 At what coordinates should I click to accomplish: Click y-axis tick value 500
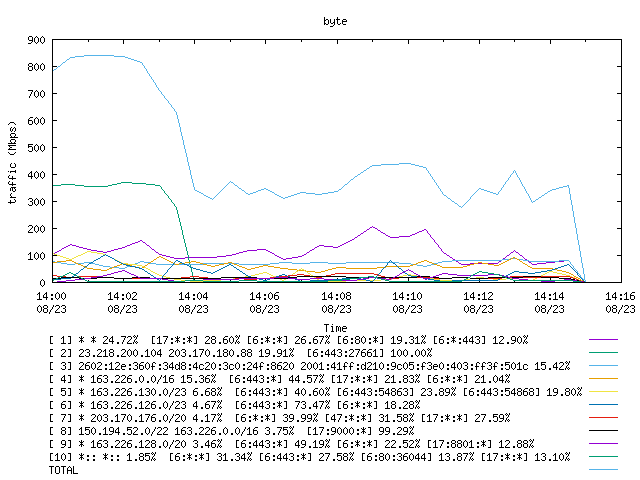point(36,148)
